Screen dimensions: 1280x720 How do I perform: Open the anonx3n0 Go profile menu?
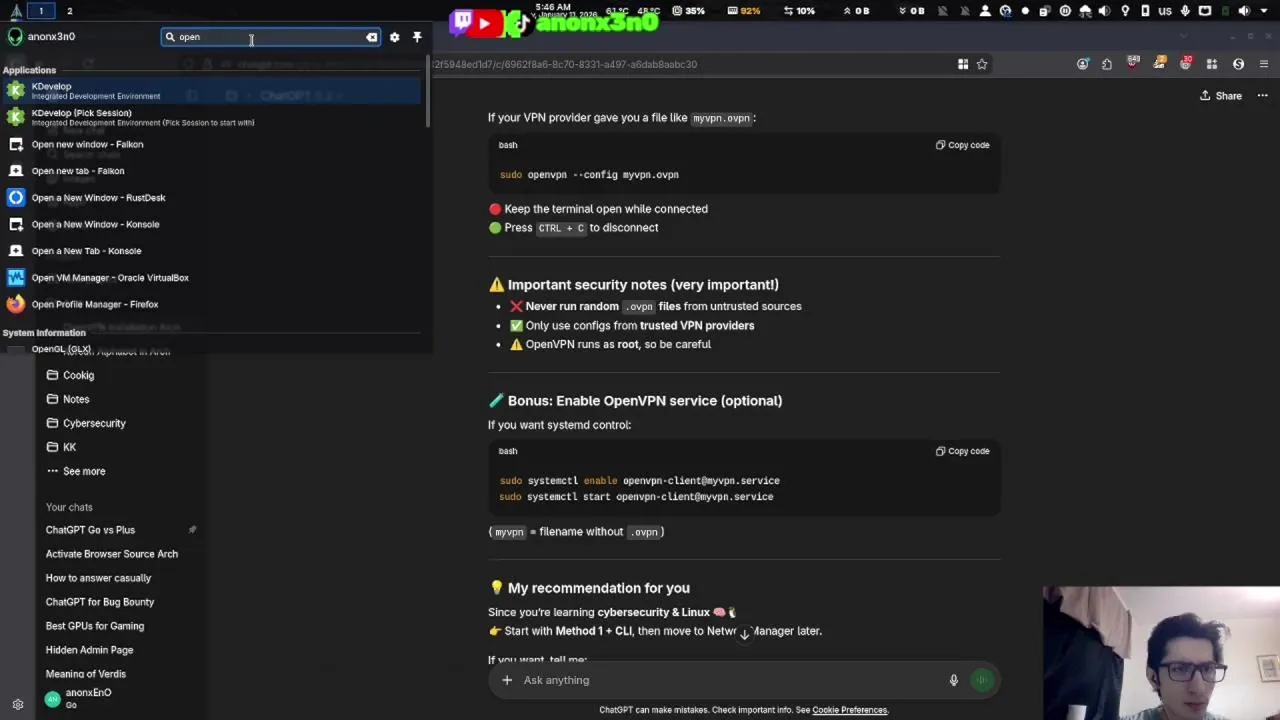pos(120,698)
